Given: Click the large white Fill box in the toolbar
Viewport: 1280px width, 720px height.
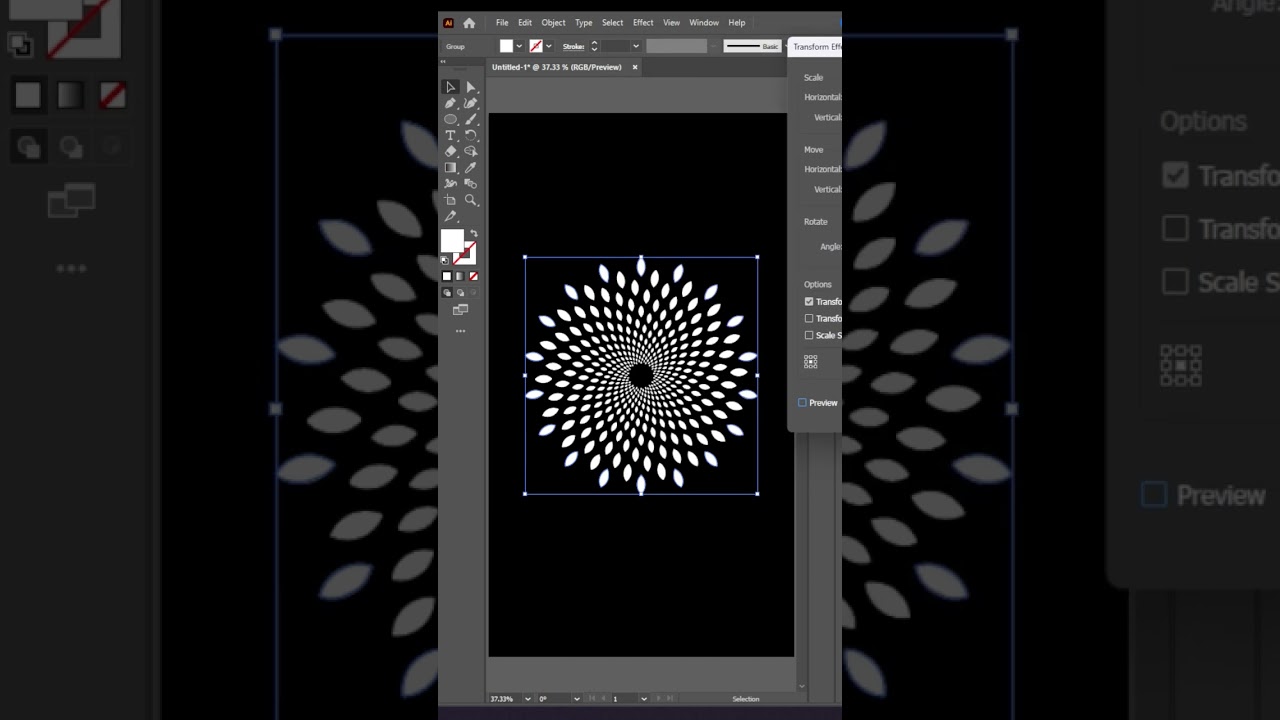Looking at the screenshot, I should pyautogui.click(x=452, y=241).
